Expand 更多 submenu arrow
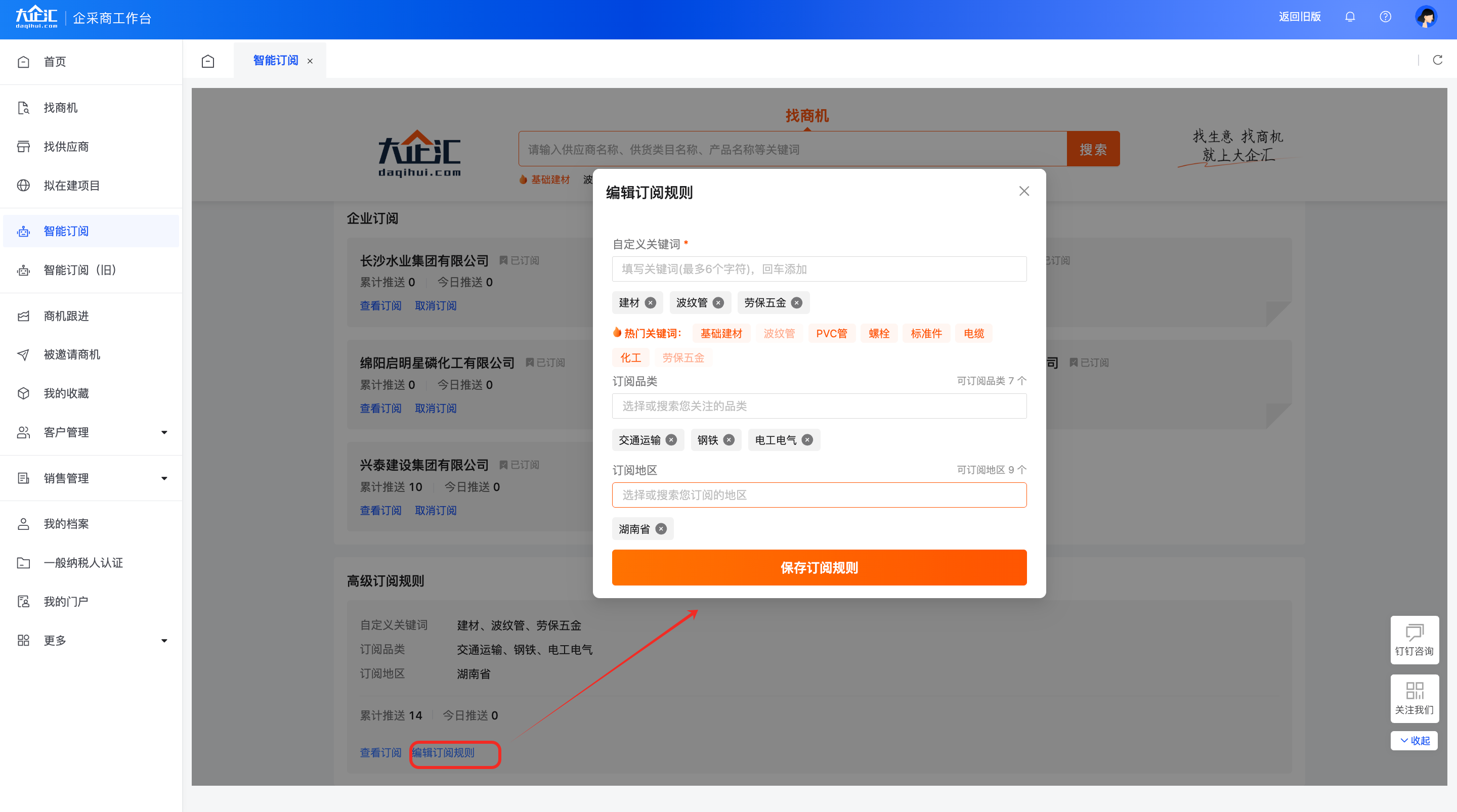This screenshot has width=1457, height=812. point(164,641)
